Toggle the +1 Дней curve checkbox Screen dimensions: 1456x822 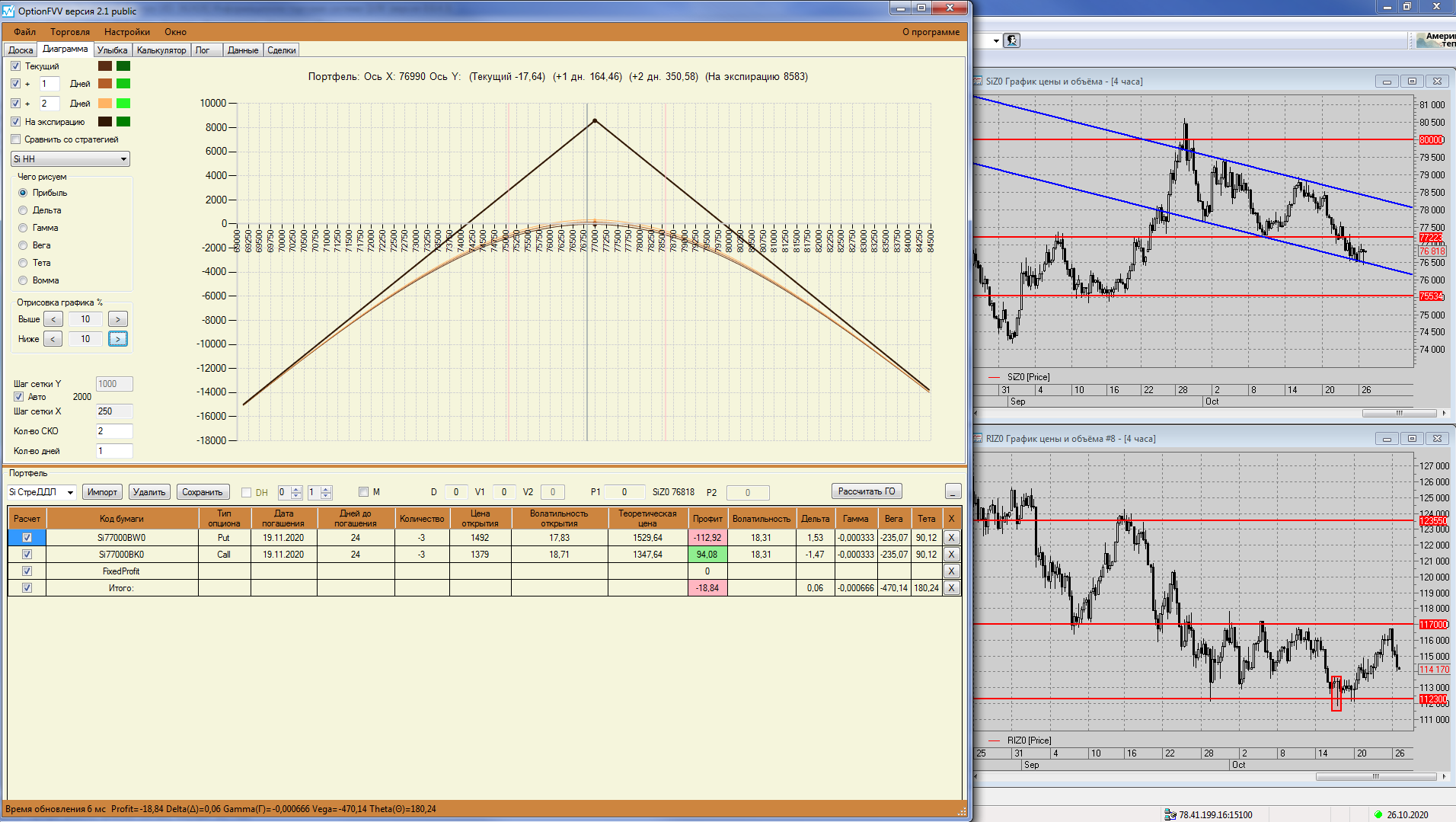coord(16,84)
